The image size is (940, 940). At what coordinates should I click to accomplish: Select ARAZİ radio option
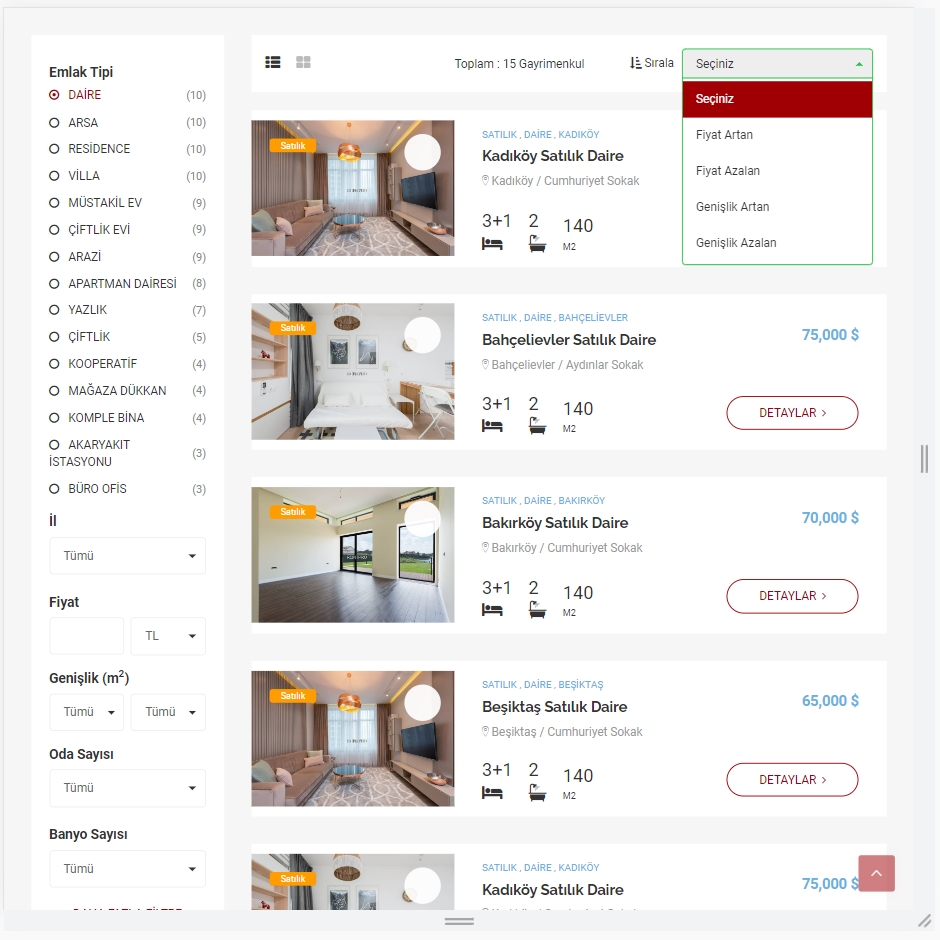(54, 257)
